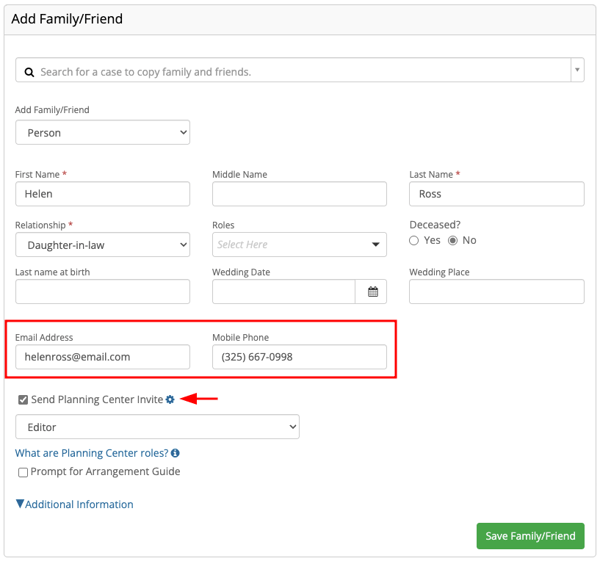The width and height of the screenshot is (600, 561).
Task: Open the Roles Select Here dropdown
Action: tap(299, 245)
